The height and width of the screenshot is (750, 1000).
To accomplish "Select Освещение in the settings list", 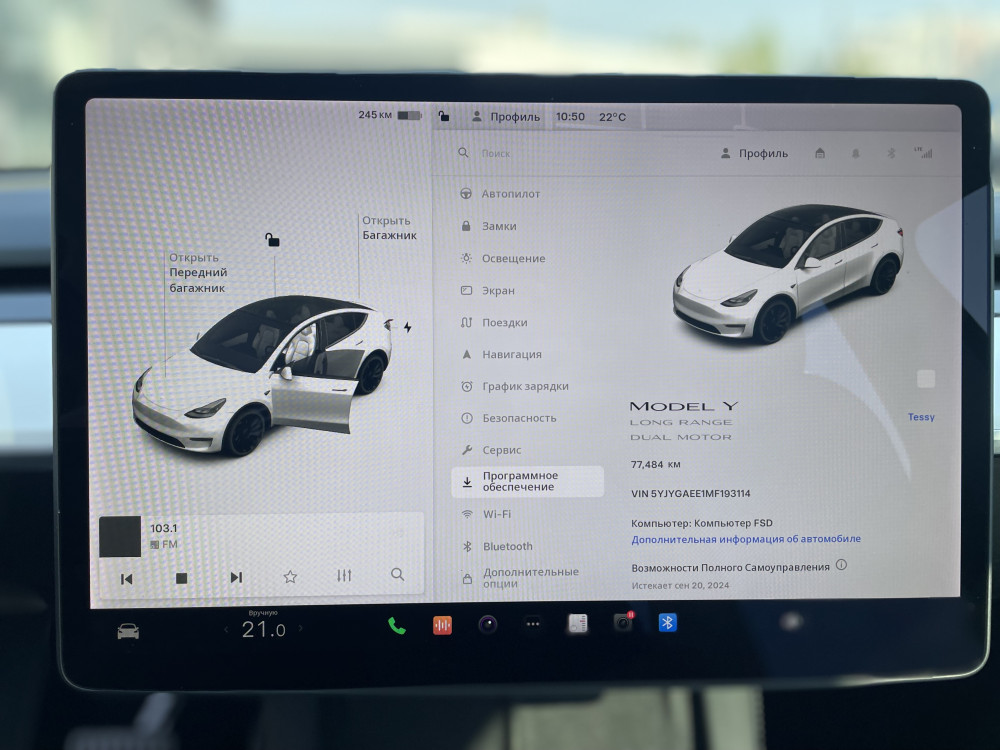I will 503,258.
